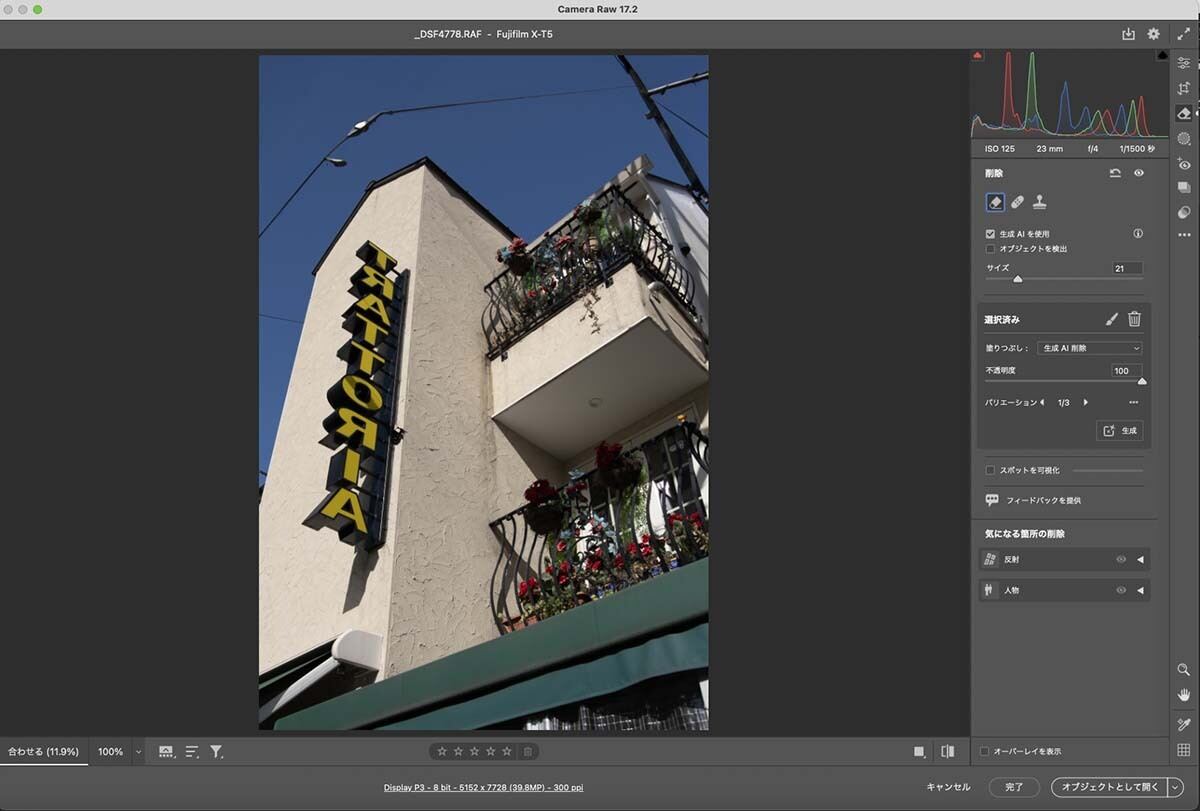Image resolution: width=1200 pixels, height=811 pixels.
Task: Open the Masking tool
Action: point(1184,138)
